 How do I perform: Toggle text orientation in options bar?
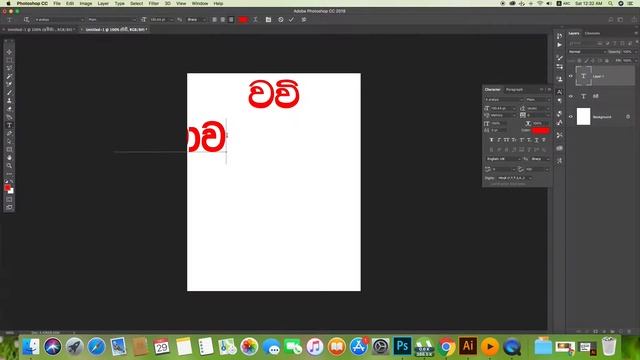(27, 20)
